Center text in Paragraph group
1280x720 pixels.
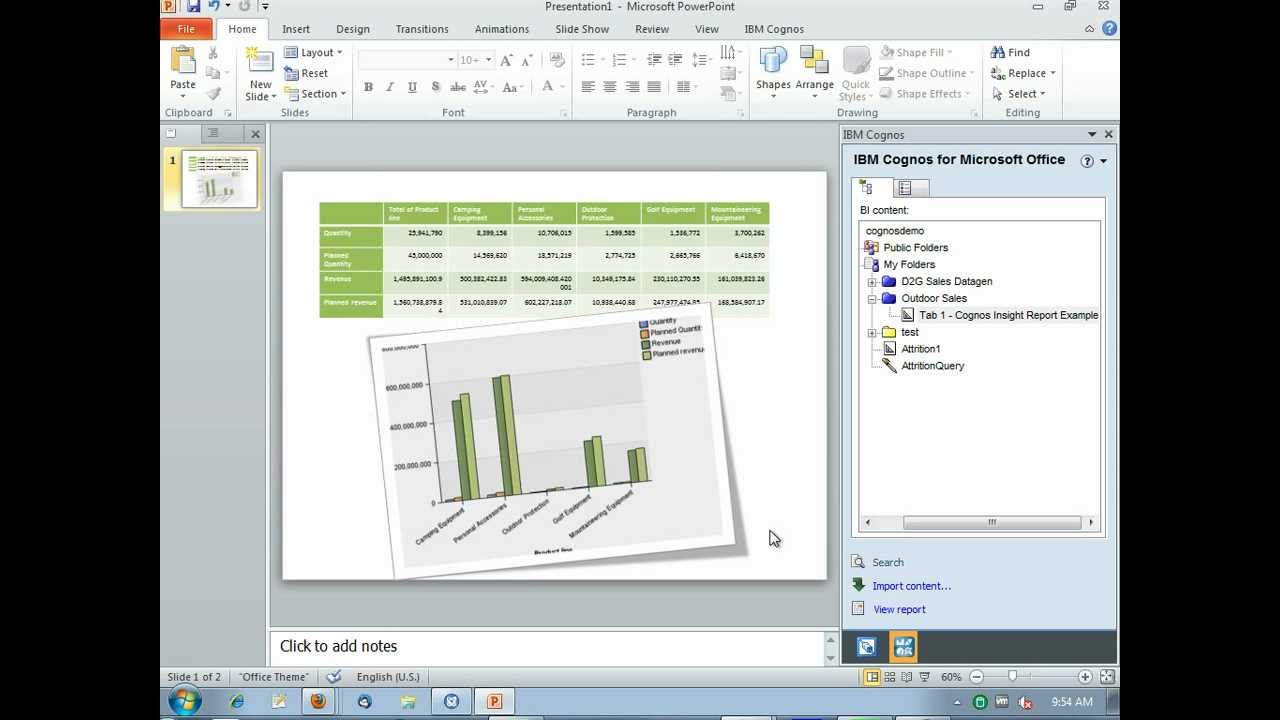coord(610,88)
